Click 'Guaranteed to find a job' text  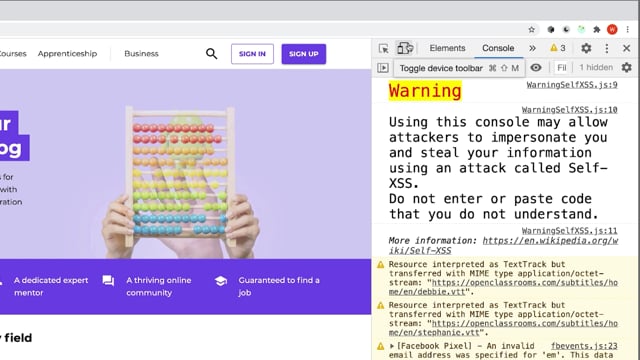click(x=279, y=287)
